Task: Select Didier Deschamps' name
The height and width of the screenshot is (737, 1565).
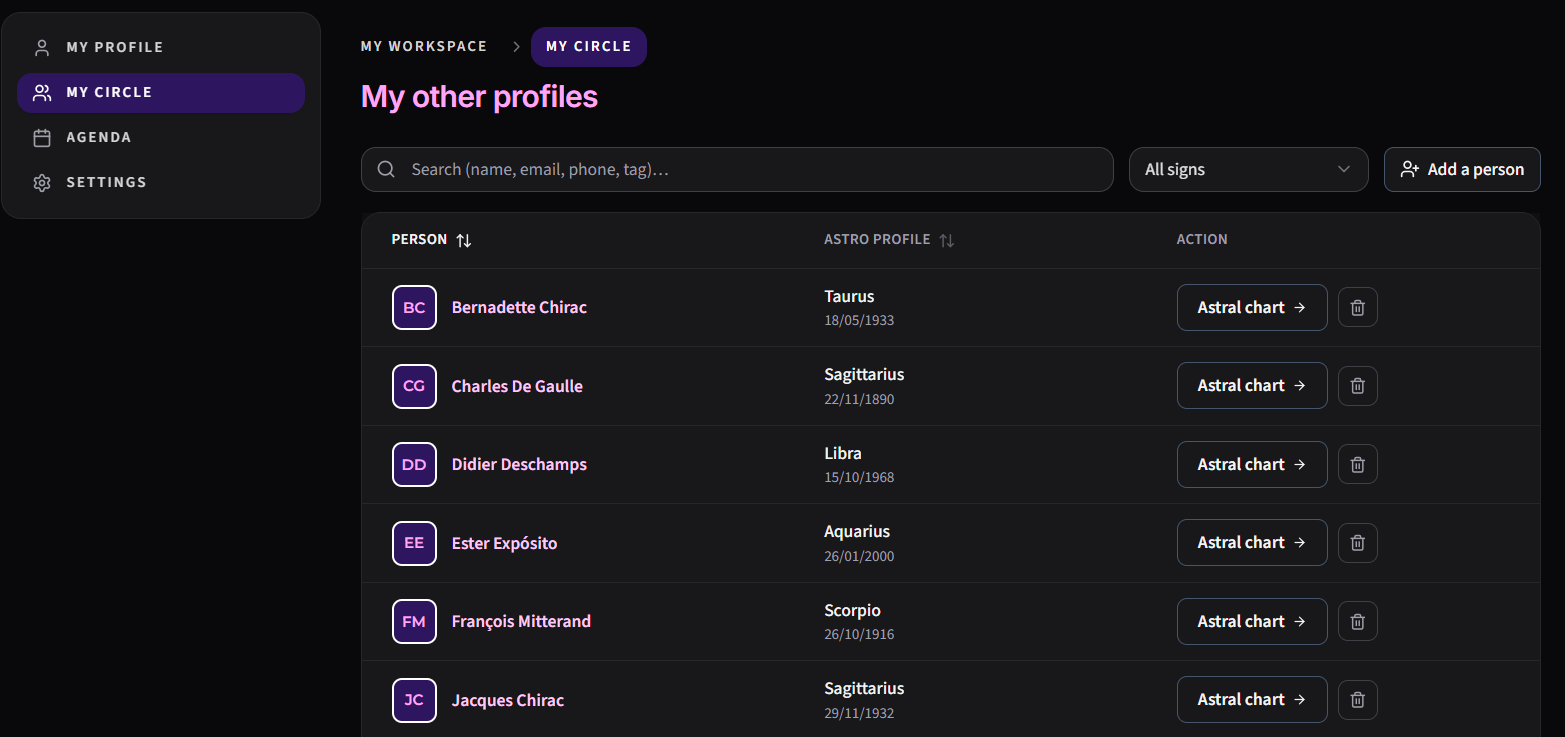Action: [519, 464]
